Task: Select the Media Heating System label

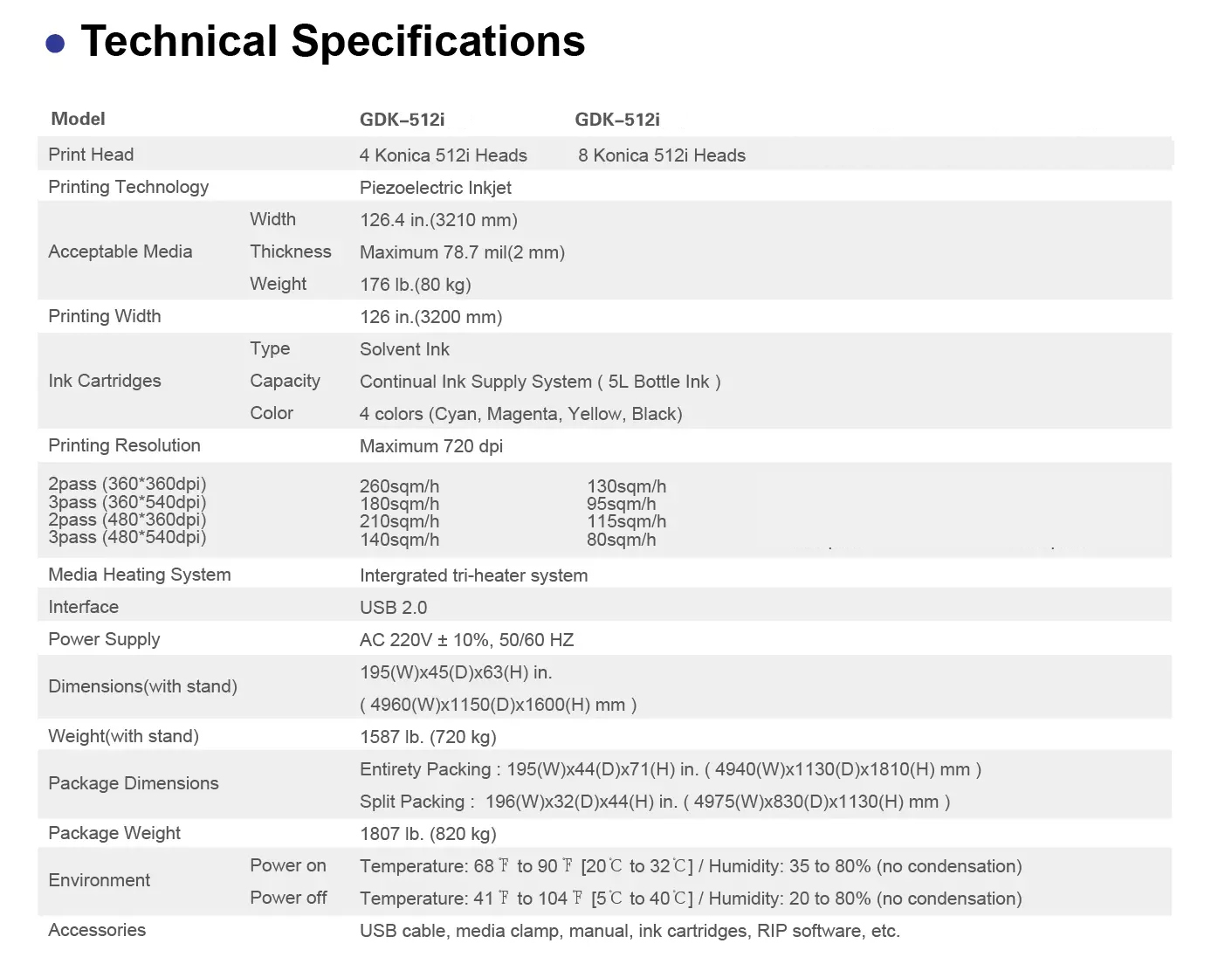Action: pos(139,575)
